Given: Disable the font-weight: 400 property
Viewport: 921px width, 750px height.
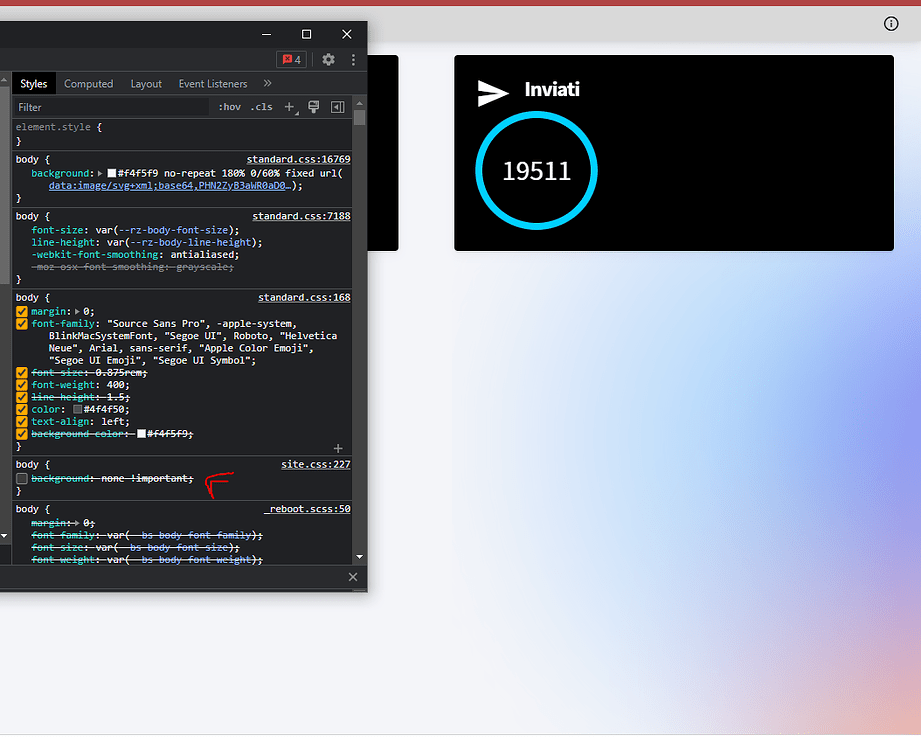Looking at the screenshot, I should coord(21,385).
